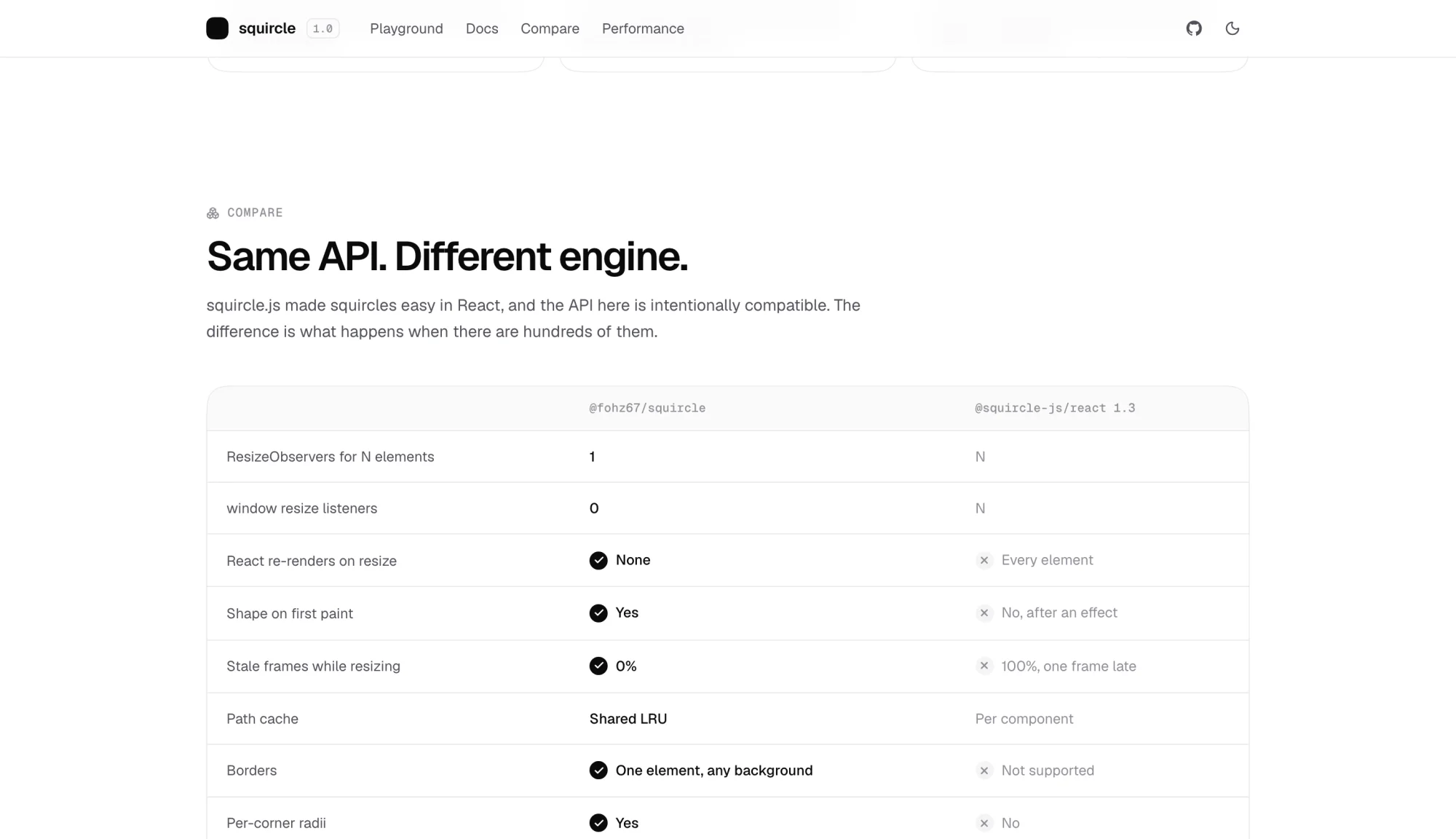Click the Shared LRU cell
Viewport: 1456px width, 839px height.
(x=628, y=719)
